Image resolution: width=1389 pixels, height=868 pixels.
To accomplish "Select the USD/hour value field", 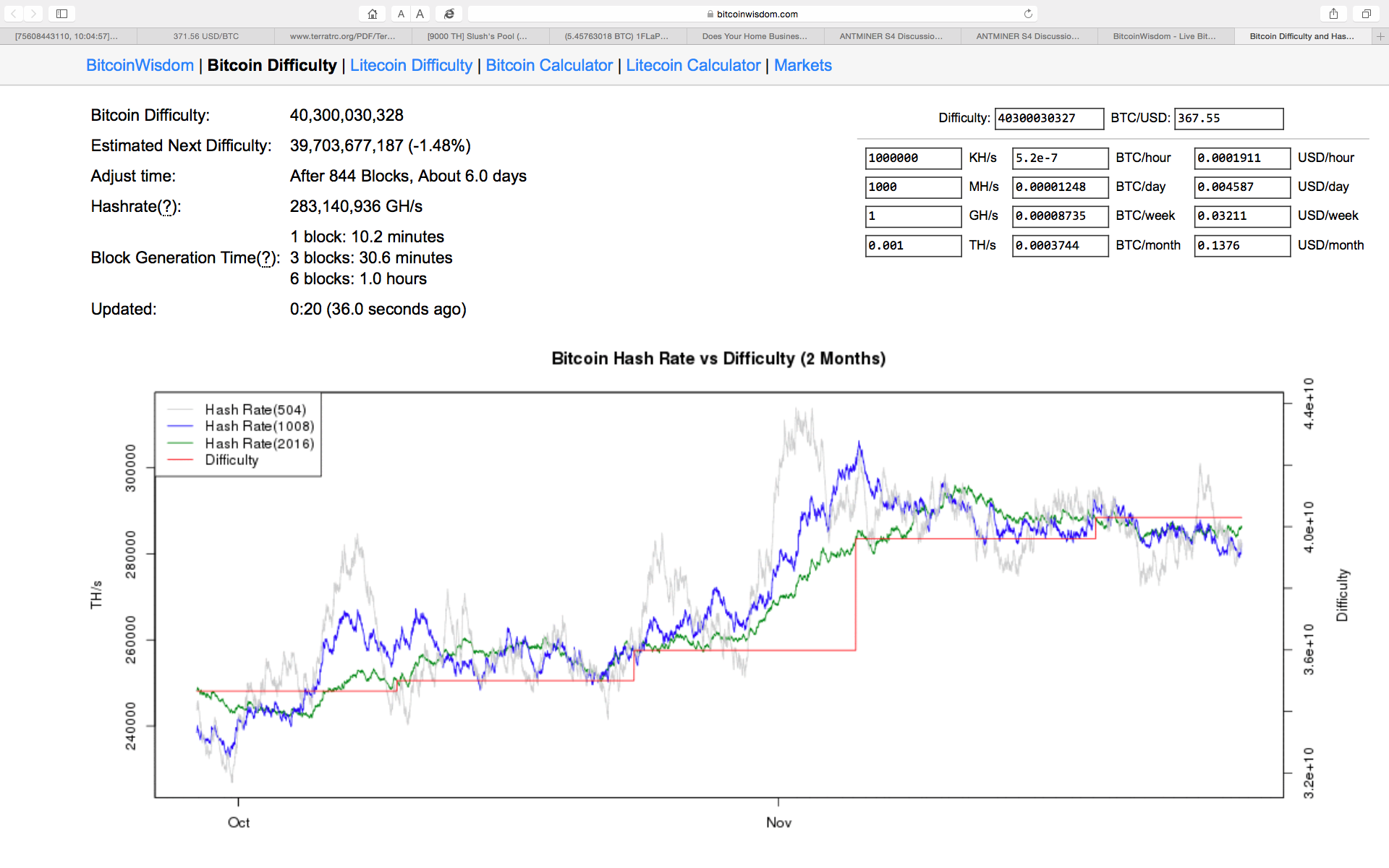I will 1242,158.
